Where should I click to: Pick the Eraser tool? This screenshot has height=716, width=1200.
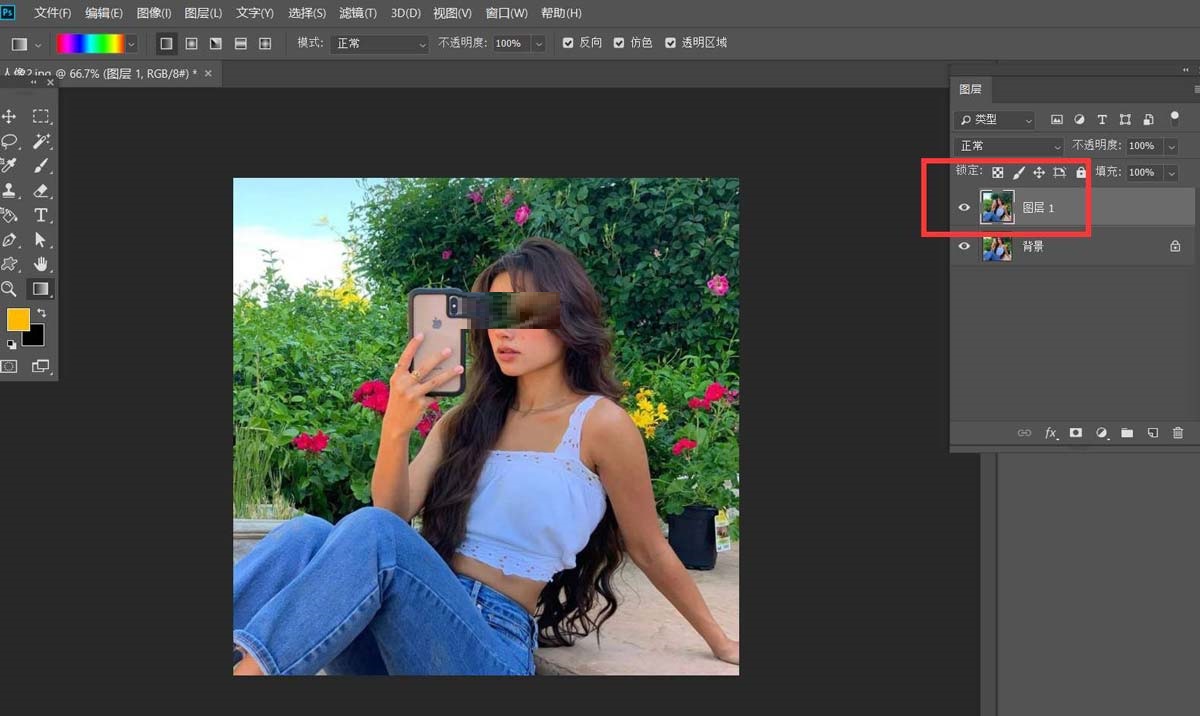point(41,190)
